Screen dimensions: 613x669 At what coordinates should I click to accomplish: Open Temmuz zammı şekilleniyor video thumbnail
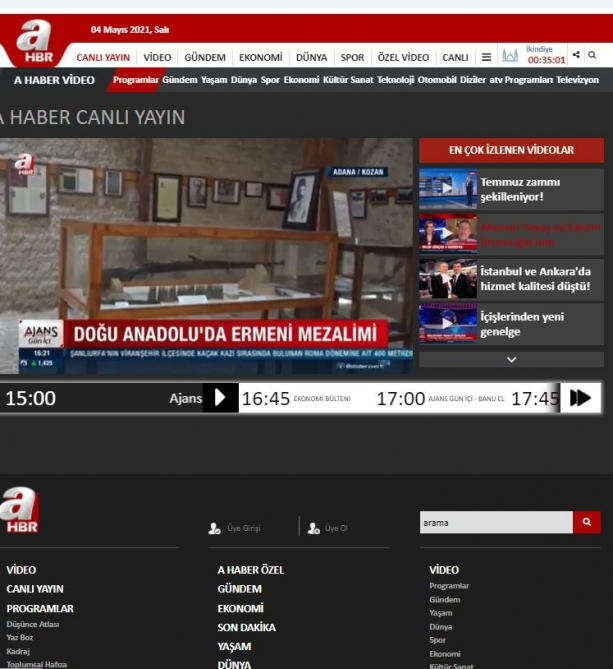(x=448, y=188)
